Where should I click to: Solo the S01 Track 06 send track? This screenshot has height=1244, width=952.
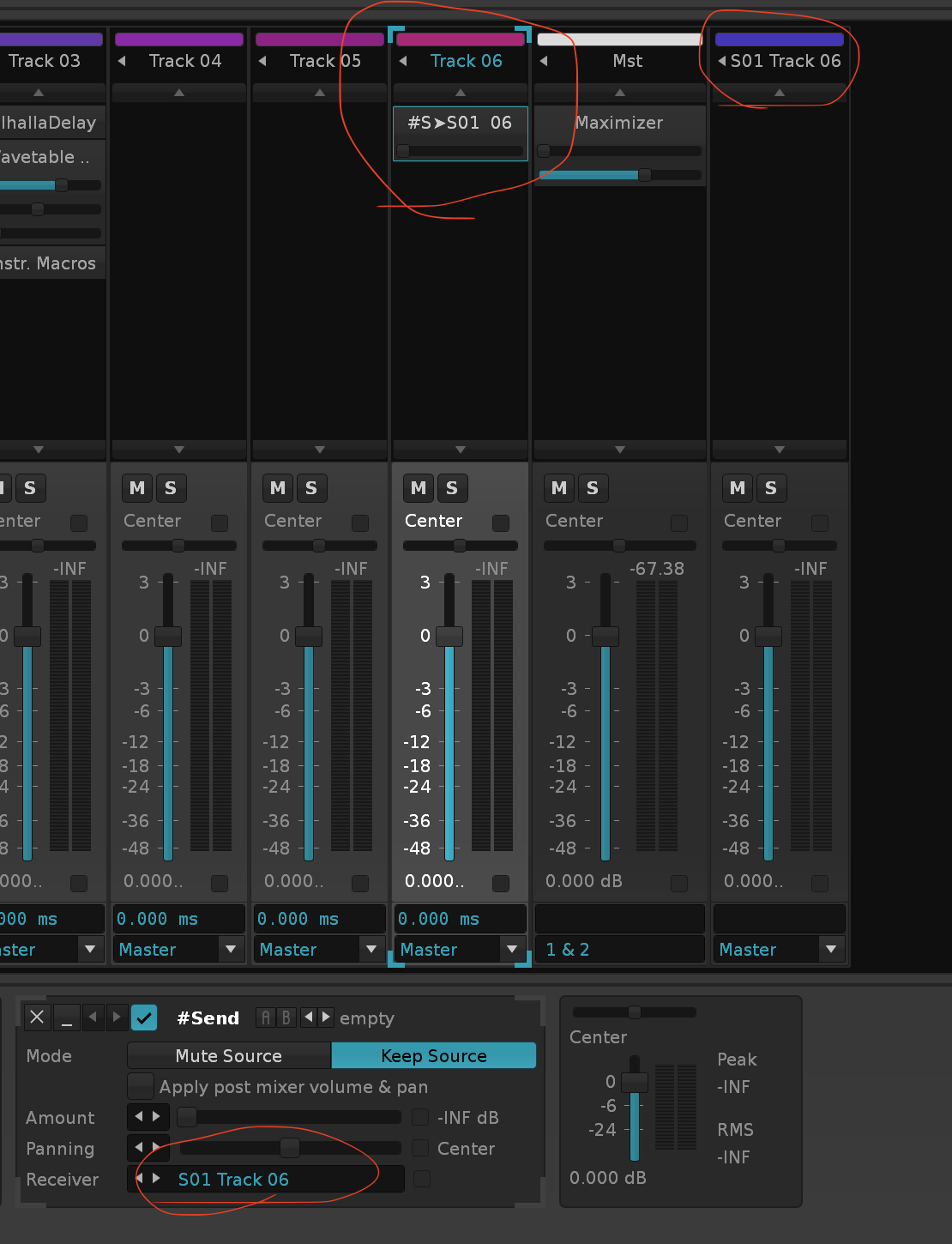[x=770, y=488]
